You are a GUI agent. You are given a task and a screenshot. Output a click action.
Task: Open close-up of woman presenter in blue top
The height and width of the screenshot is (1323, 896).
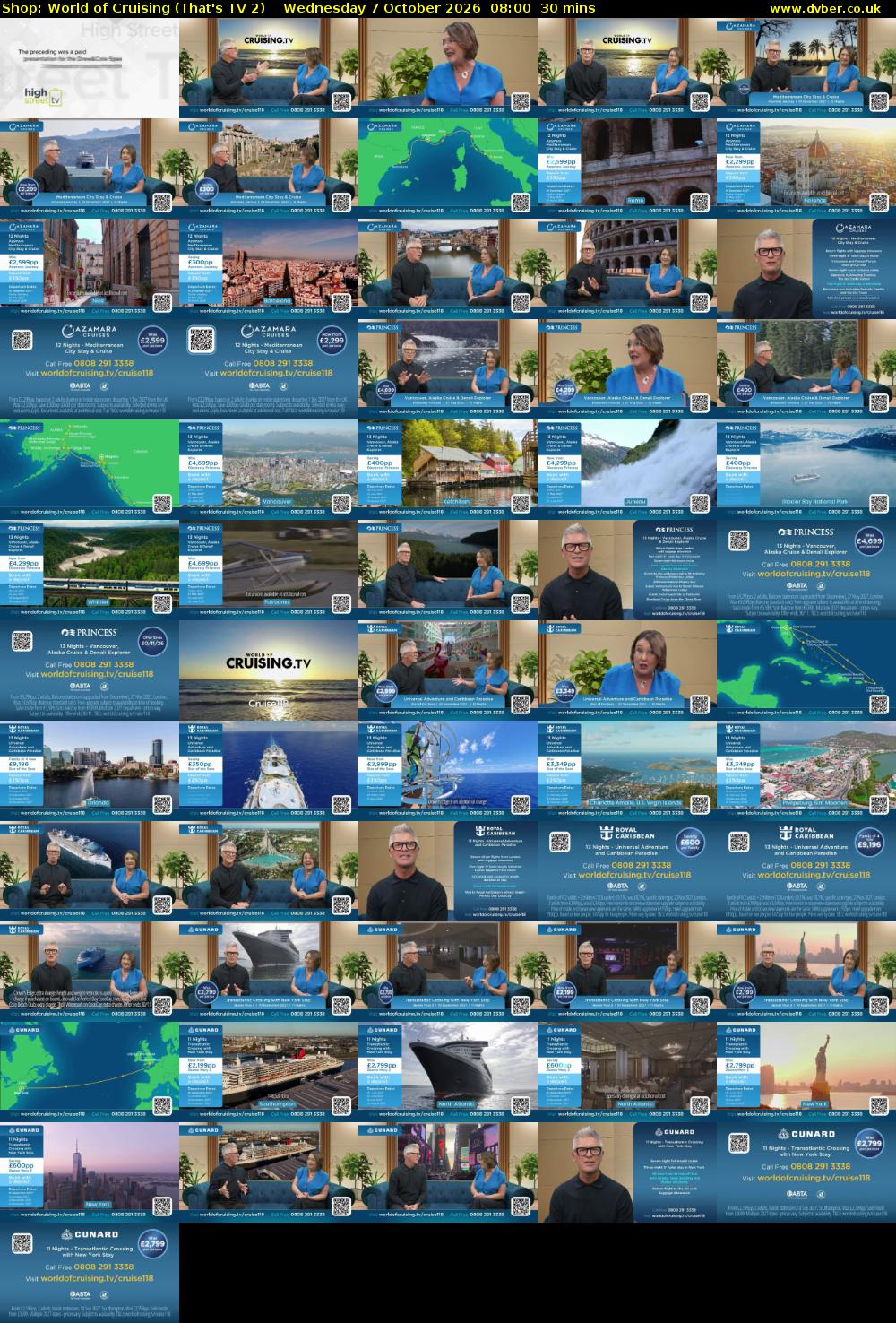(448, 68)
